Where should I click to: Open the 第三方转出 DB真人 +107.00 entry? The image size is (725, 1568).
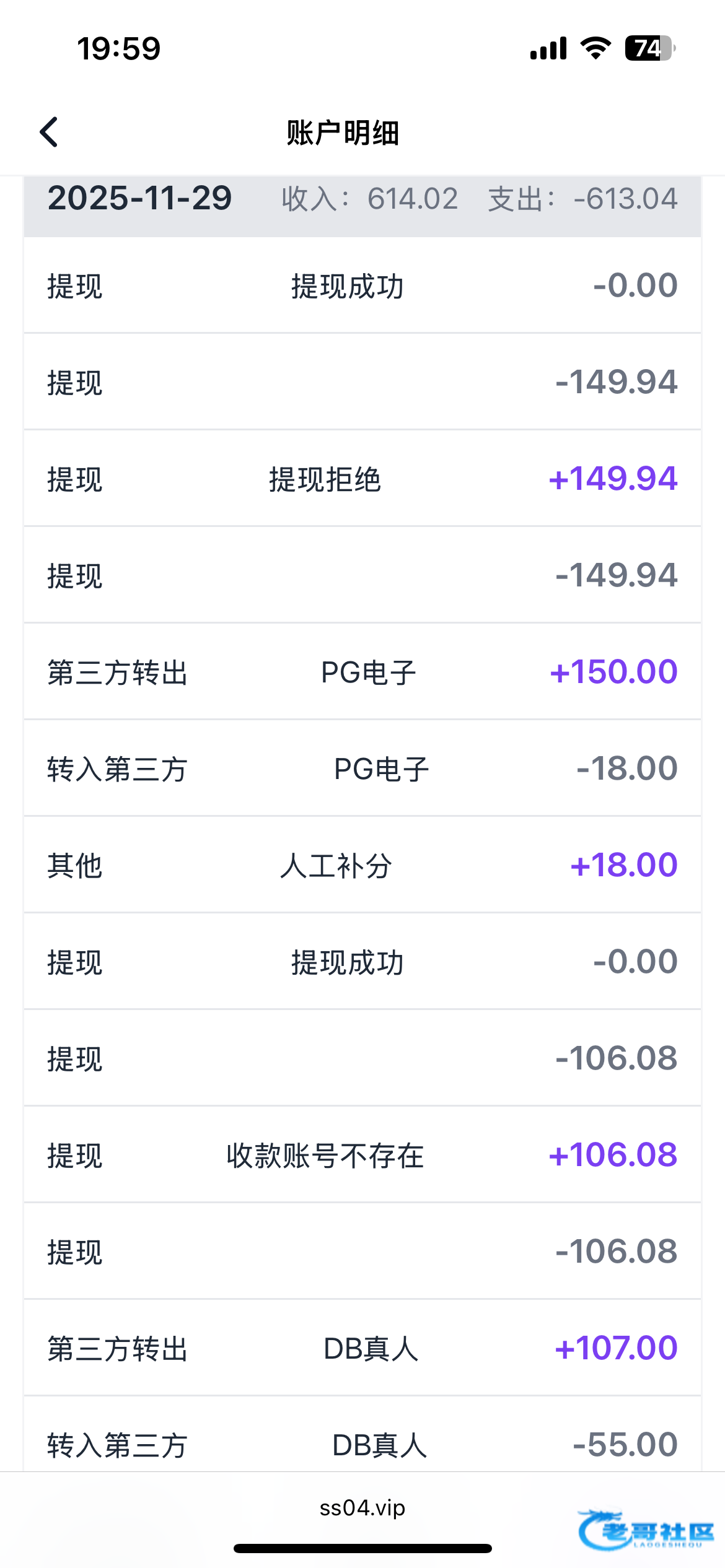[x=362, y=1348]
